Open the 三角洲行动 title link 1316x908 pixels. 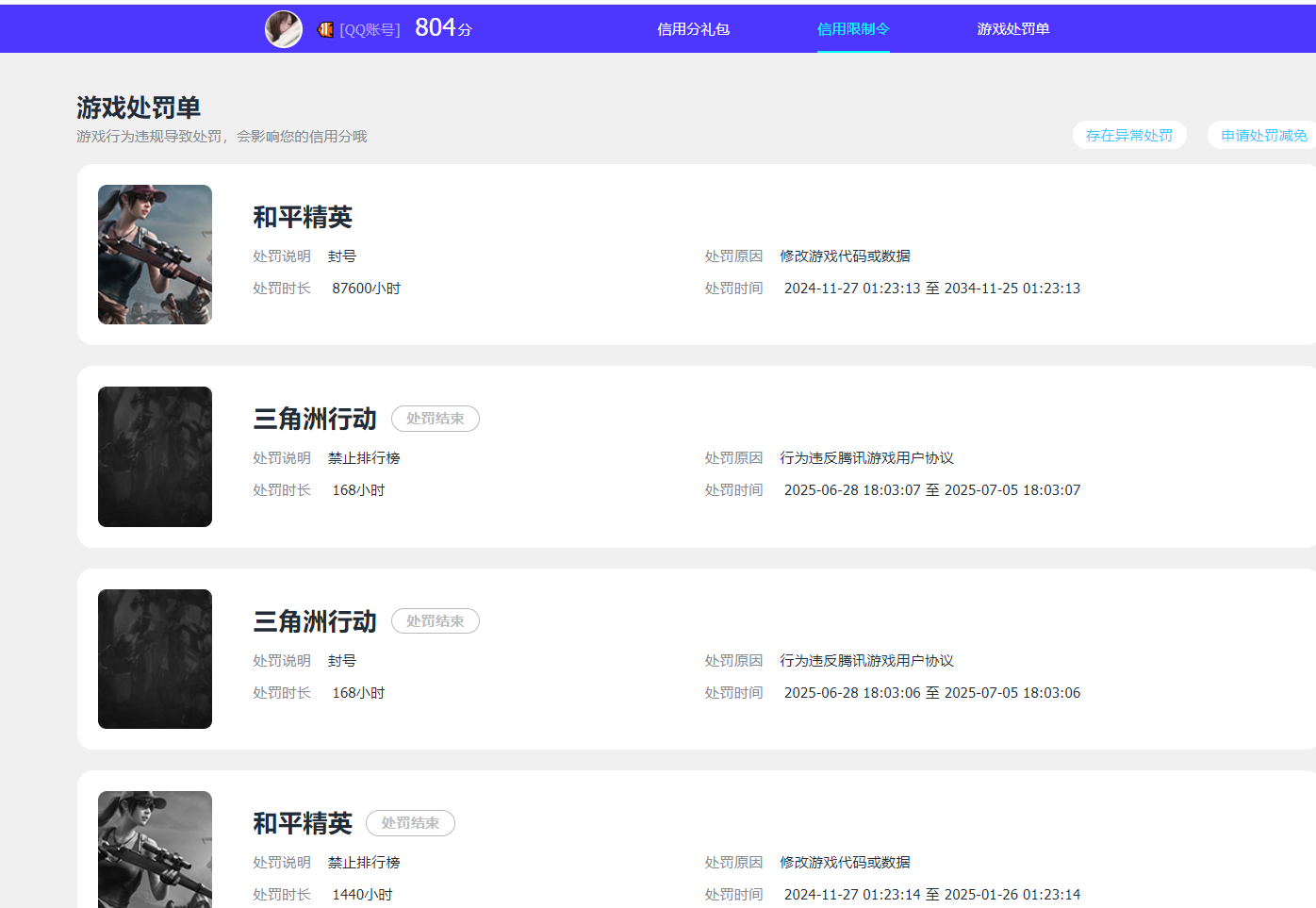point(314,418)
